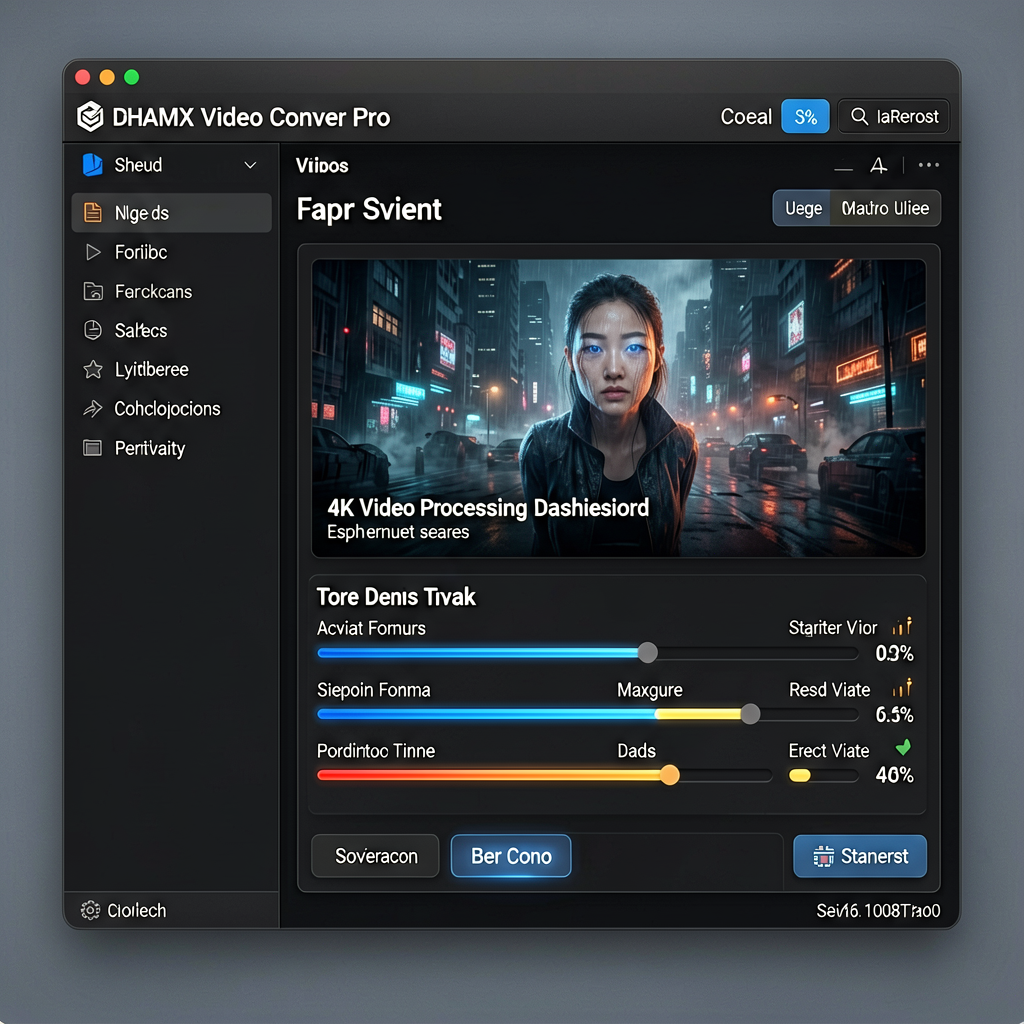This screenshot has height=1024, width=1024.
Task: Click the Dads label
Action: coord(636,750)
